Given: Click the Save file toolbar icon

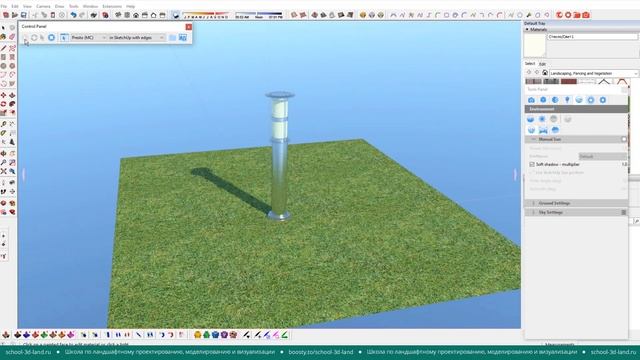Looking at the screenshot, I should click(x=24, y=15).
